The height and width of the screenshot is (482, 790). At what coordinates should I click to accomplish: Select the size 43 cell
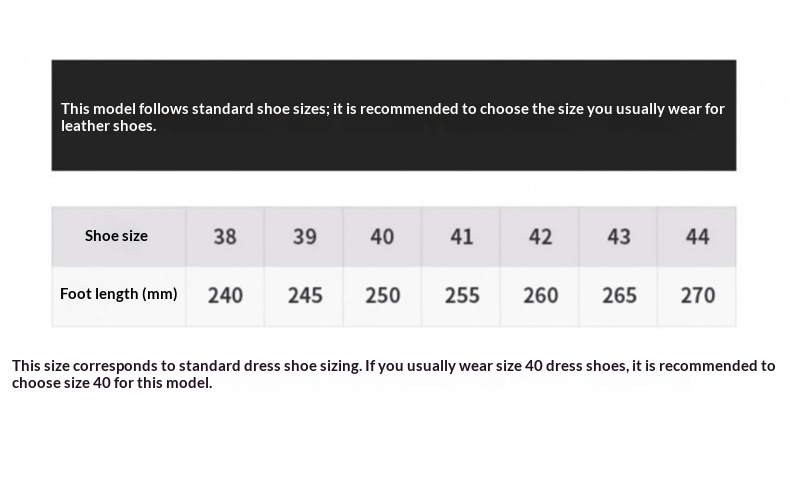619,236
